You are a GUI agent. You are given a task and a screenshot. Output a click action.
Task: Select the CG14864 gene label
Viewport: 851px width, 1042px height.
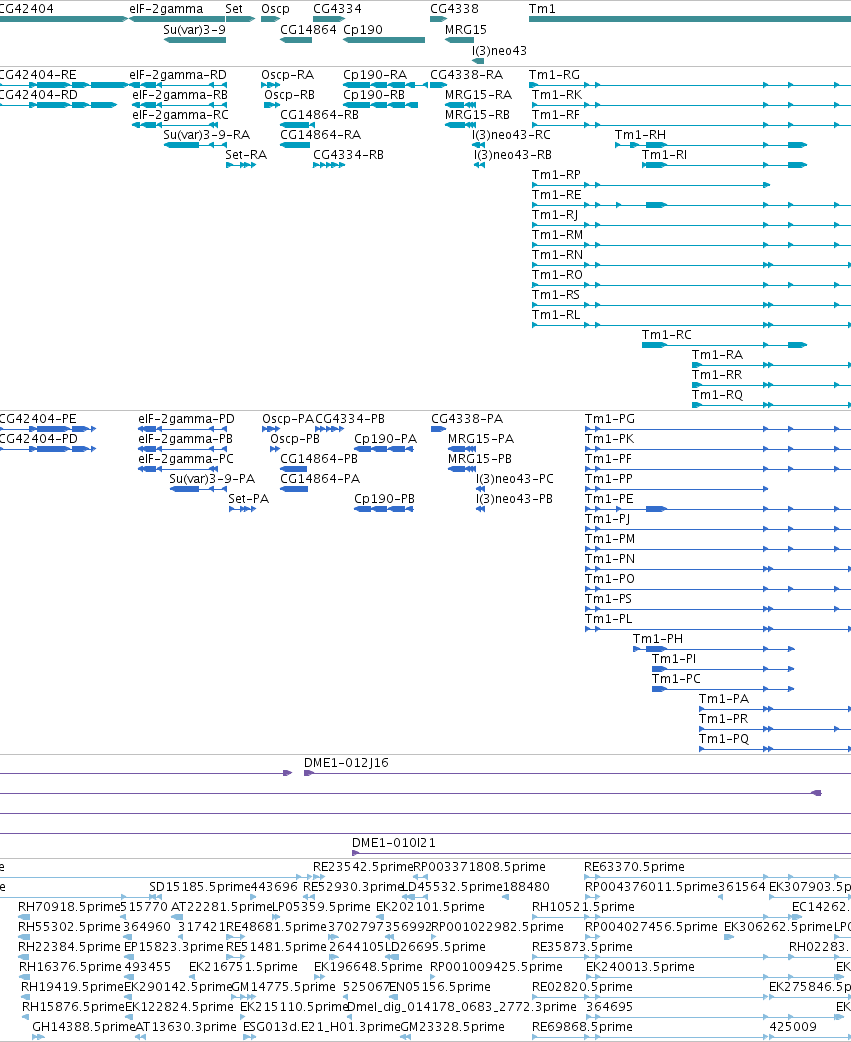coord(308,30)
